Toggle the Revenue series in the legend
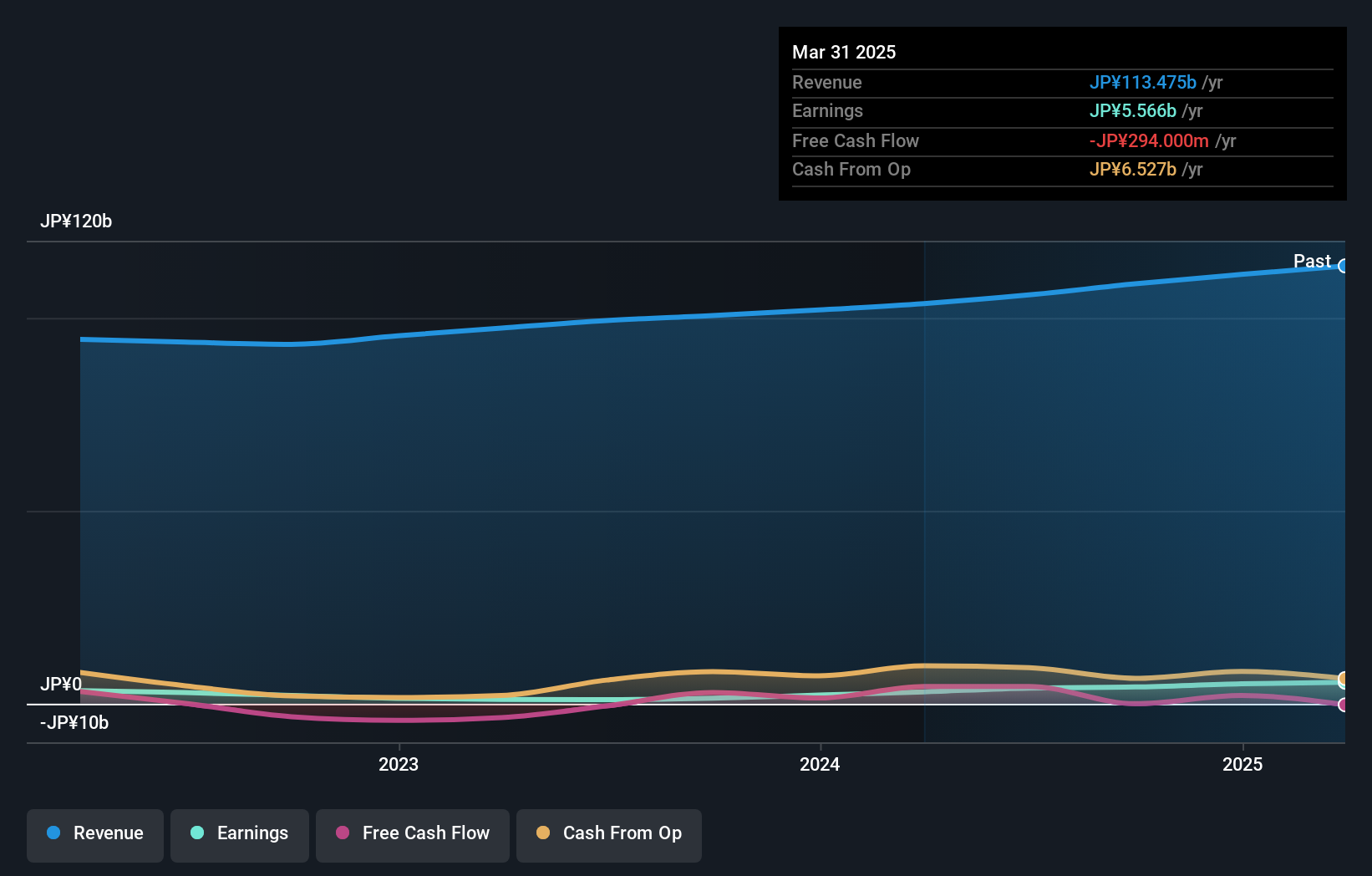 (95, 835)
